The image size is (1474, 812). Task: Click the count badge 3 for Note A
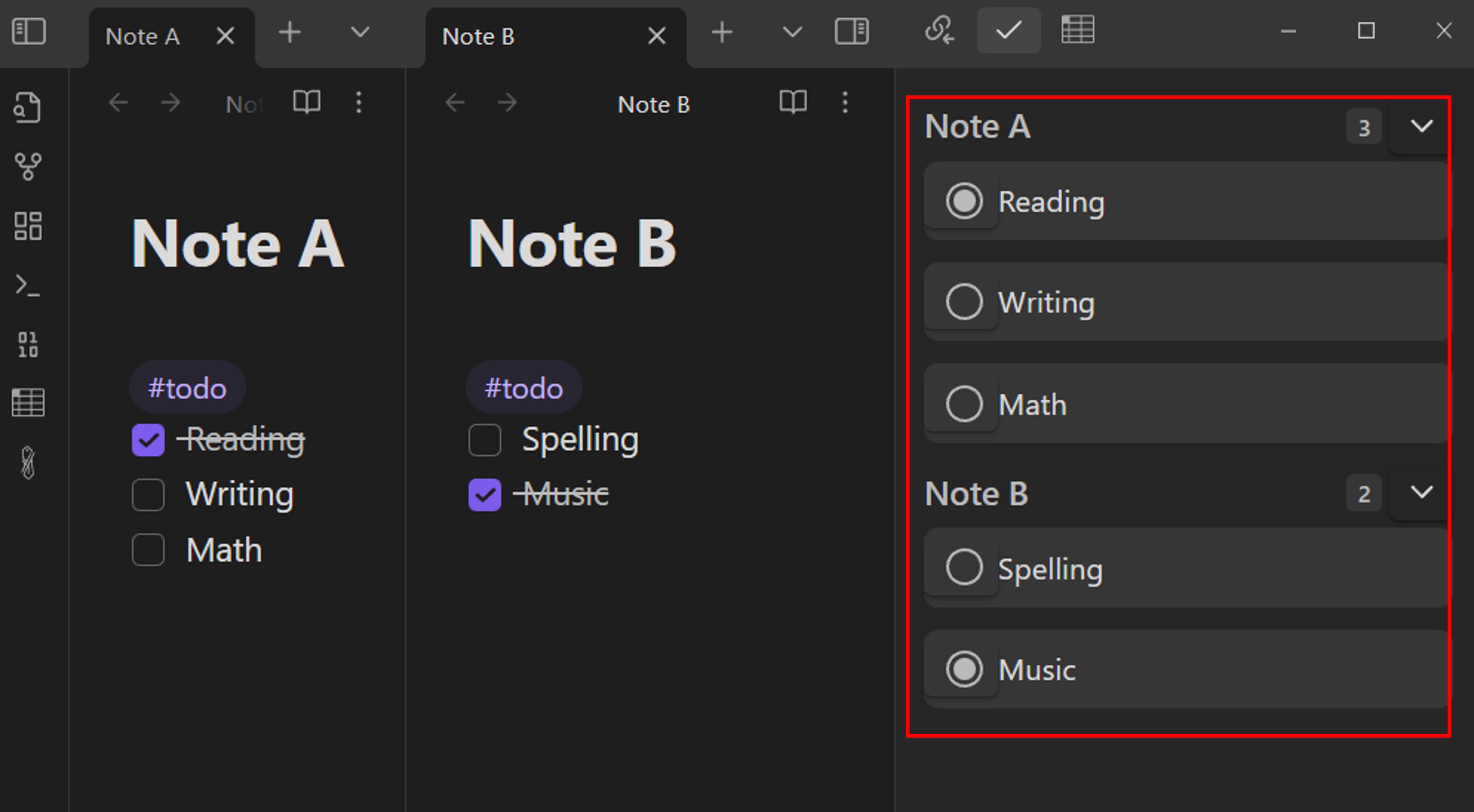pos(1364,128)
